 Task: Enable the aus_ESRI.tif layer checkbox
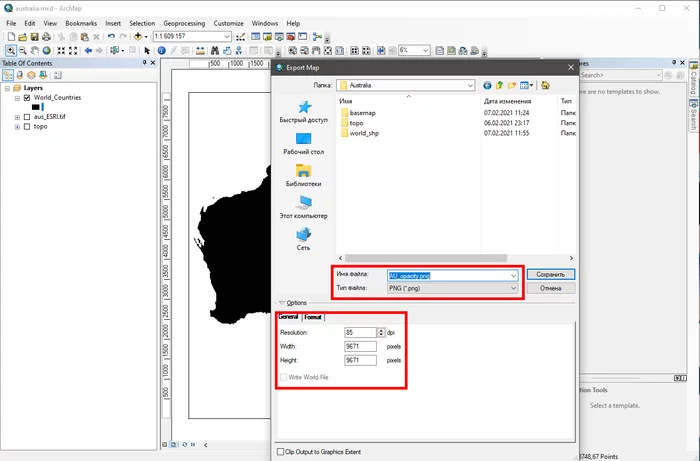[x=27, y=116]
